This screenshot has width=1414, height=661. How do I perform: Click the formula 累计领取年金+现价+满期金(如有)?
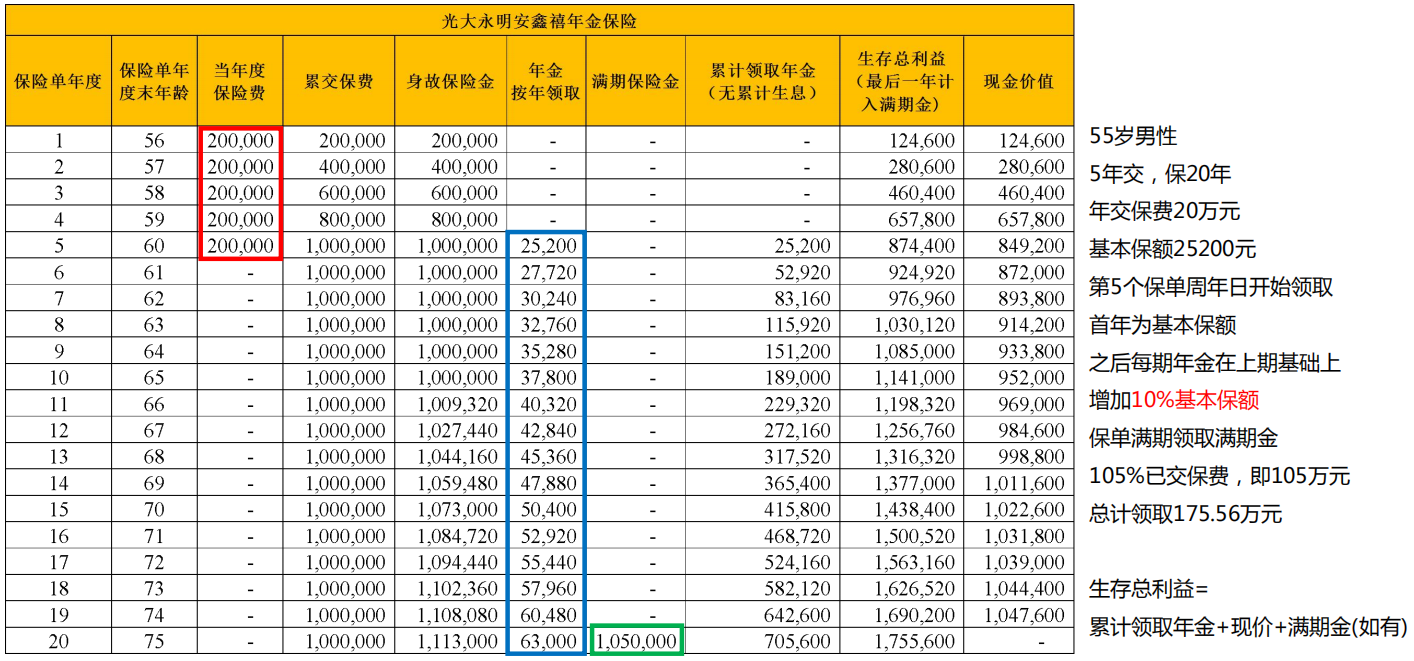point(1249,628)
